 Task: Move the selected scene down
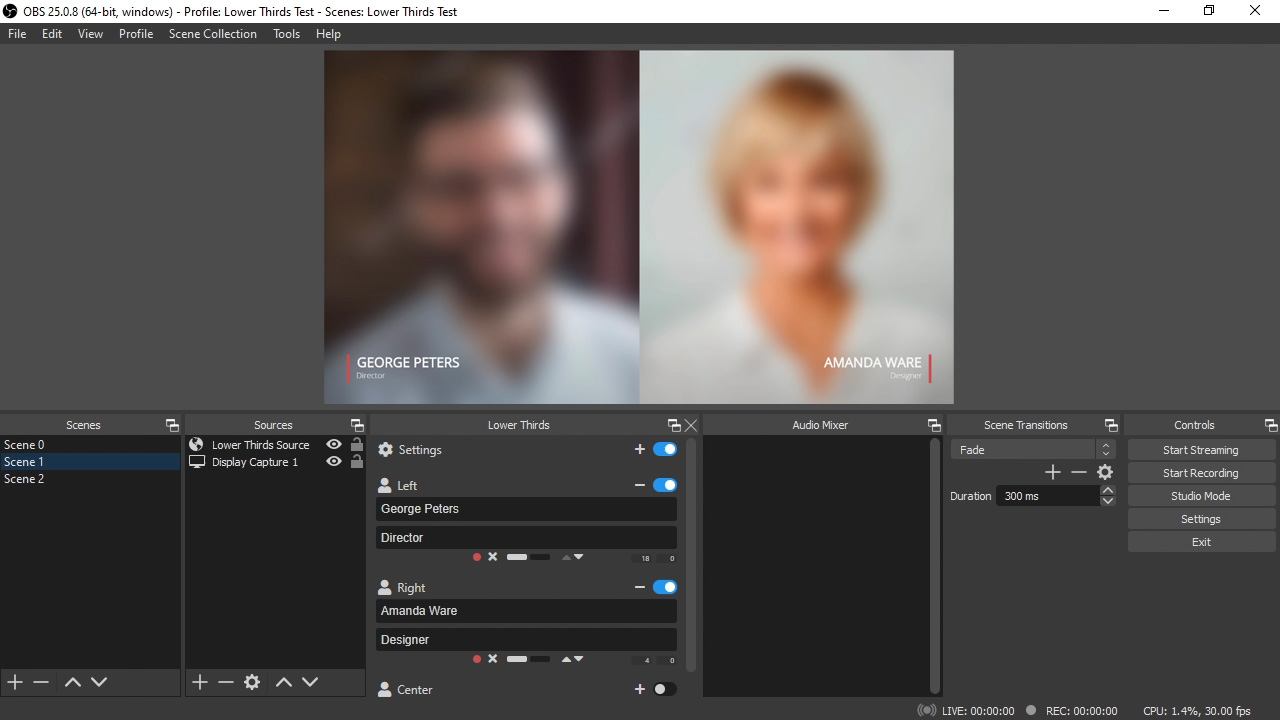click(99, 682)
